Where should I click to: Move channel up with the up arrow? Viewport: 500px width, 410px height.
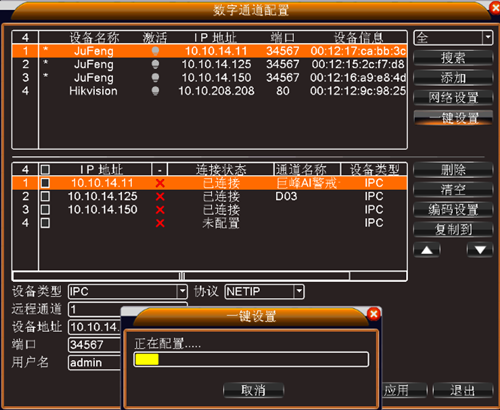[427, 250]
